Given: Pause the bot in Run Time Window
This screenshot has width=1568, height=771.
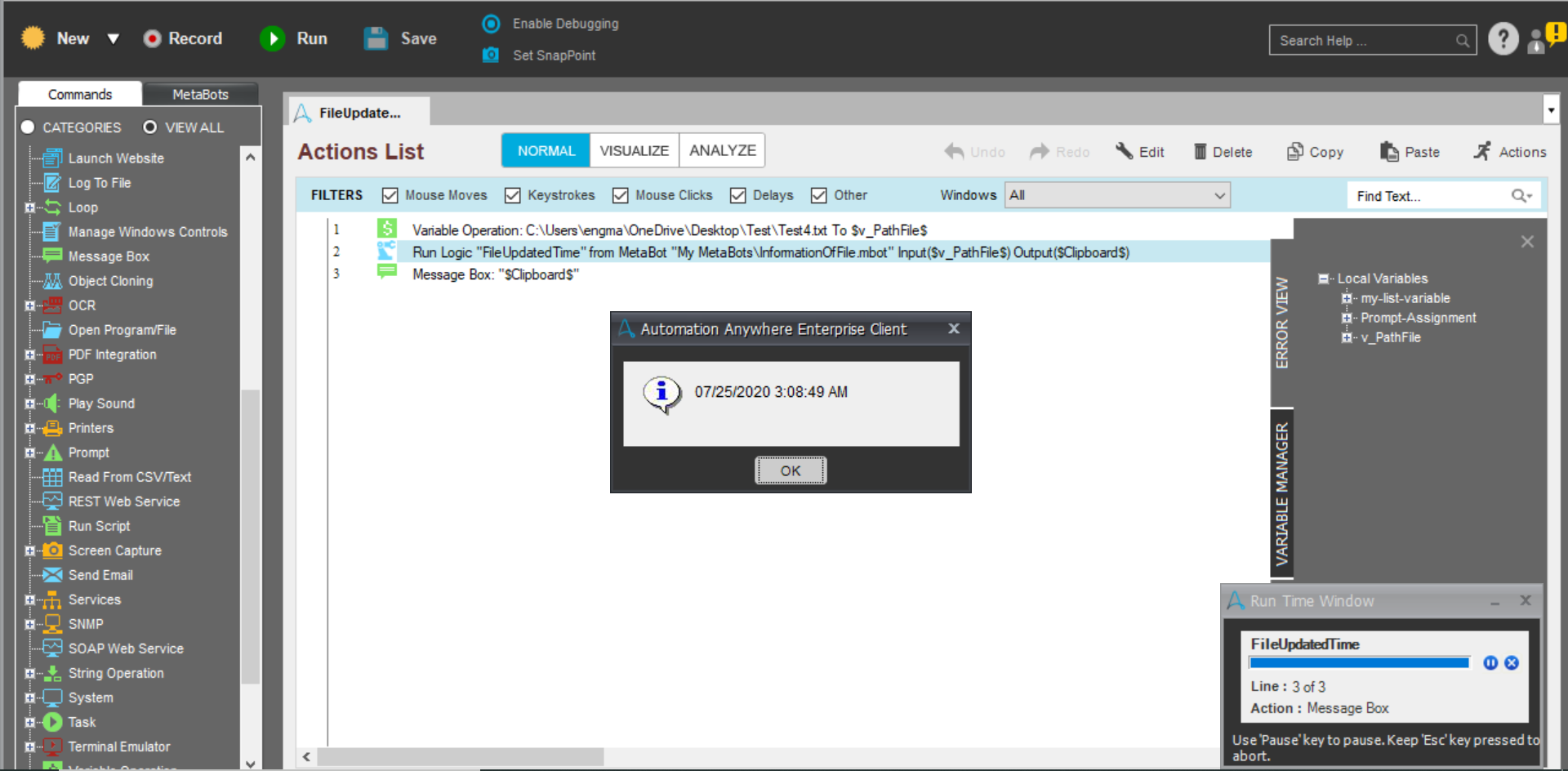Looking at the screenshot, I should point(1490,662).
